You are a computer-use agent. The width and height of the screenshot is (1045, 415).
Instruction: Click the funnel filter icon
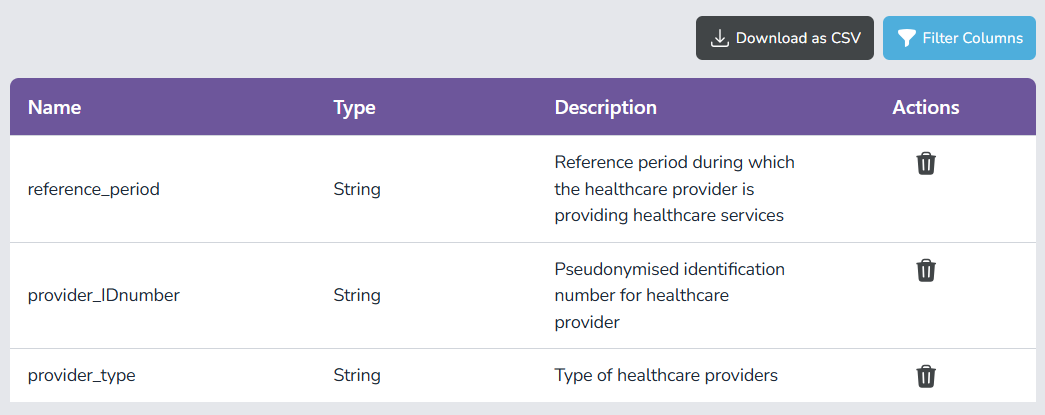[906, 38]
